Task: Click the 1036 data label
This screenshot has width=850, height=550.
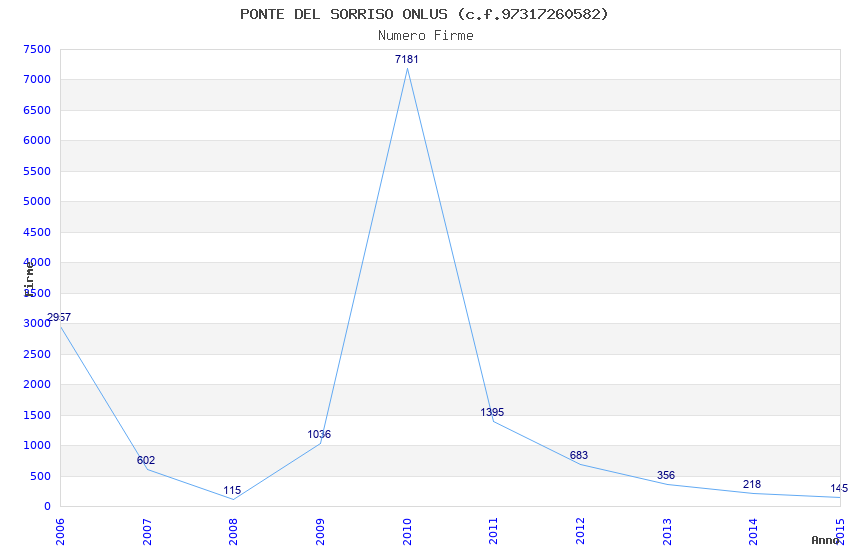Action: coord(319,434)
